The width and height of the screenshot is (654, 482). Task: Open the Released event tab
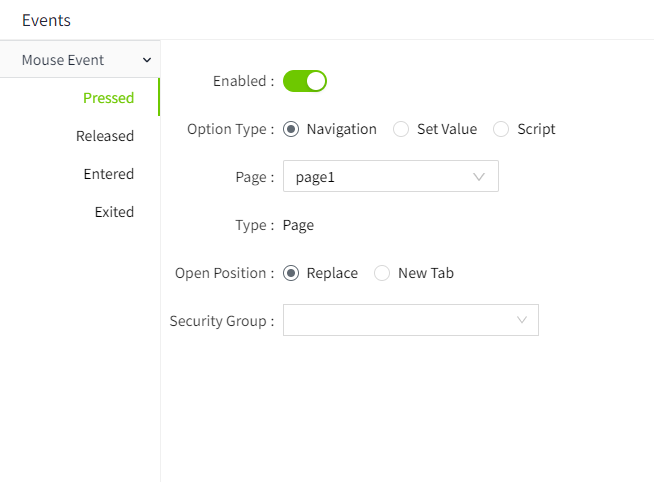coord(105,136)
